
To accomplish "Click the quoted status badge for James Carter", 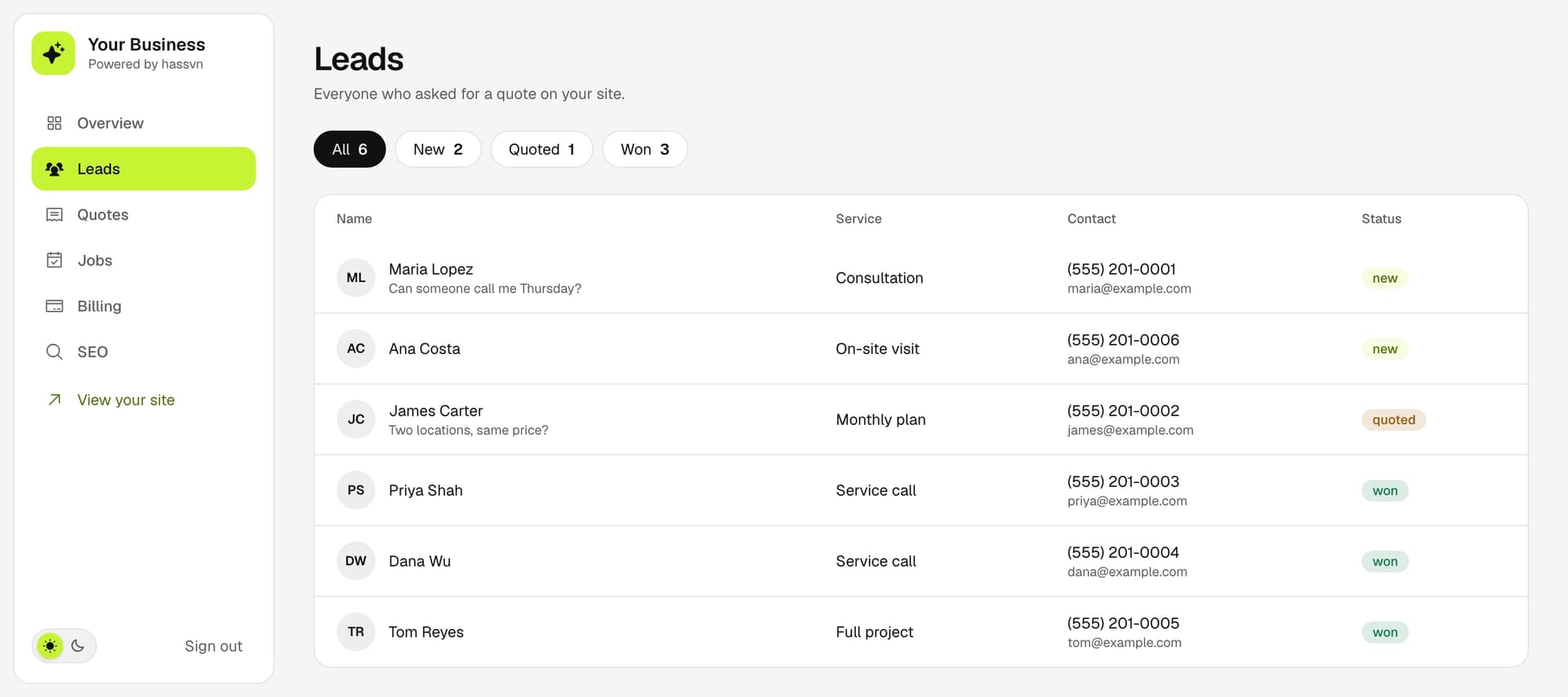I will pyautogui.click(x=1393, y=420).
